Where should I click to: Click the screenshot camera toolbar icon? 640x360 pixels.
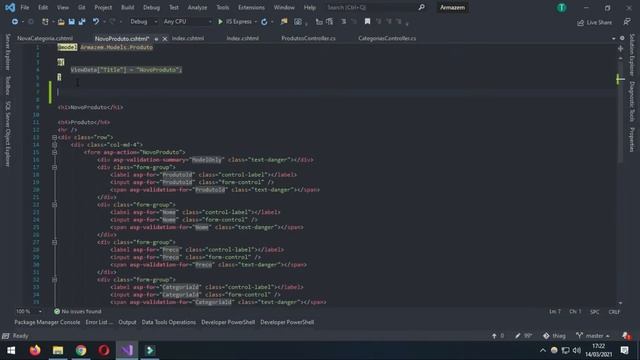click(x=298, y=22)
